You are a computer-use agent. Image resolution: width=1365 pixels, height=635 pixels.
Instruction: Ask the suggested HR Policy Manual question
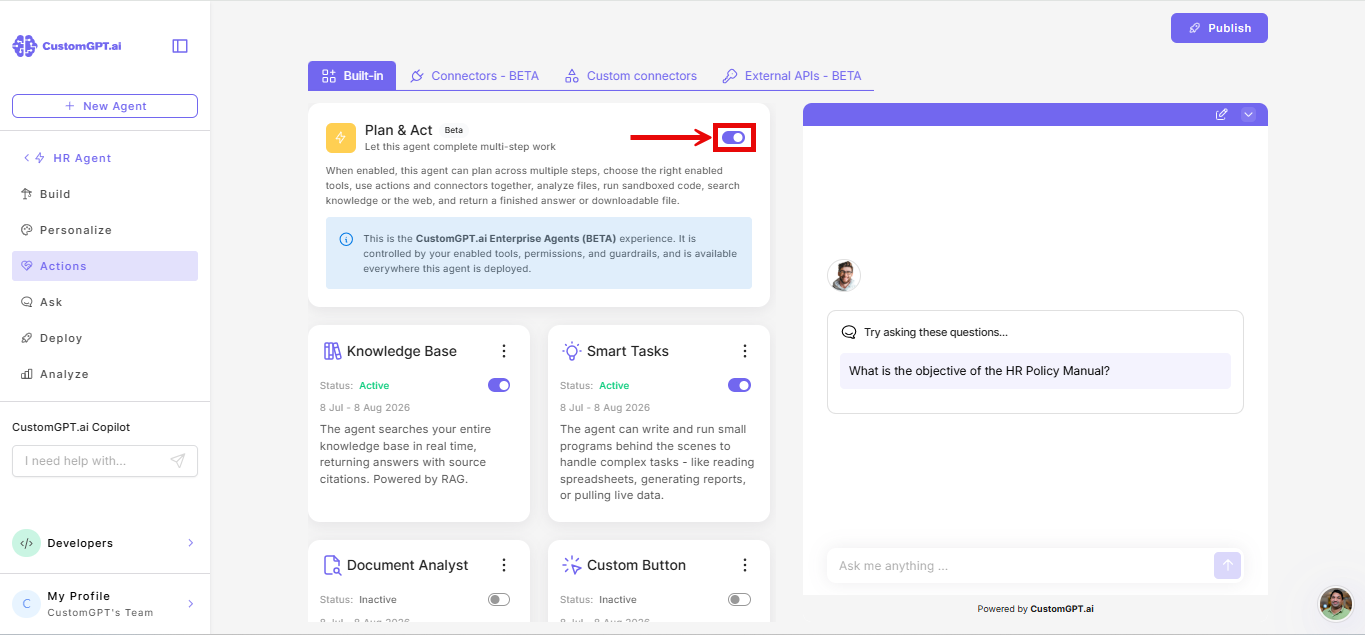coord(1035,371)
